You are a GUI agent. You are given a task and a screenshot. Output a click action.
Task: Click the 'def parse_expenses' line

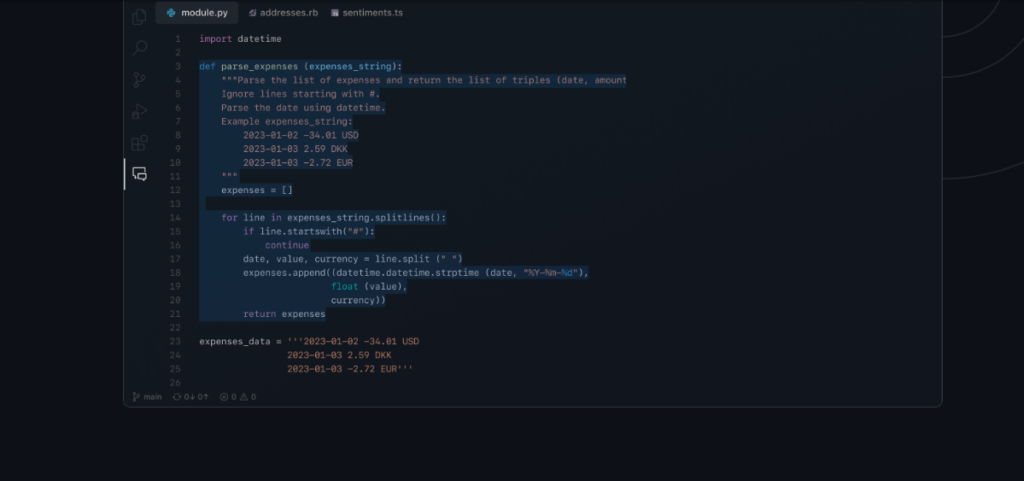(x=301, y=67)
